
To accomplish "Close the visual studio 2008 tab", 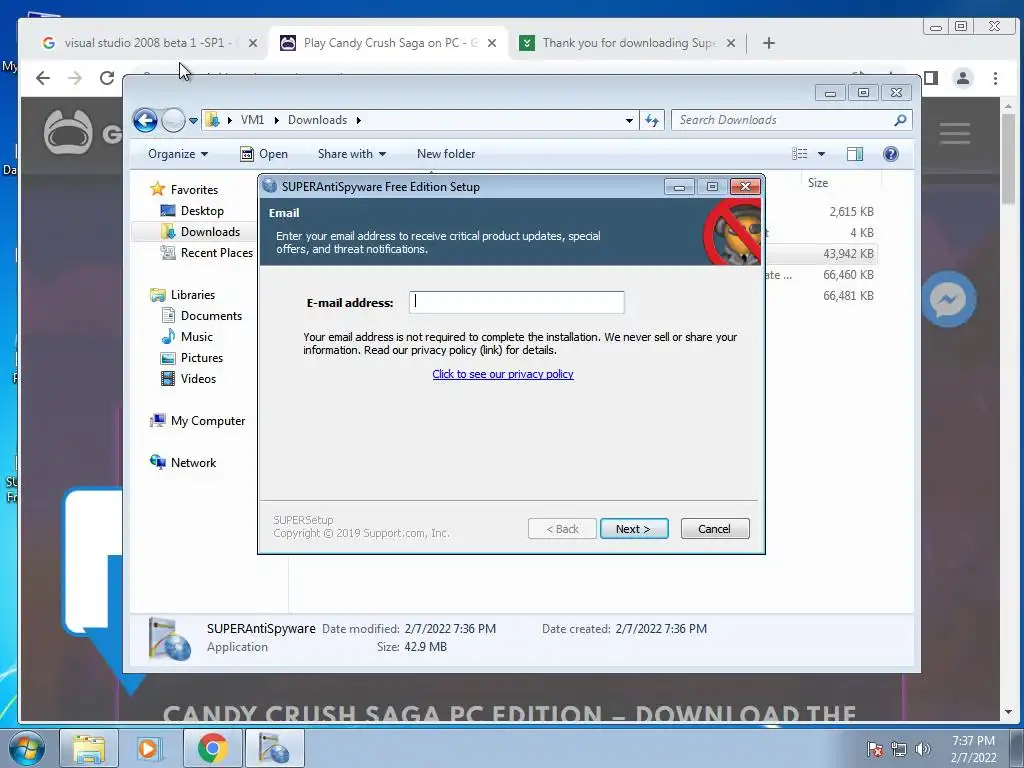I will [253, 43].
